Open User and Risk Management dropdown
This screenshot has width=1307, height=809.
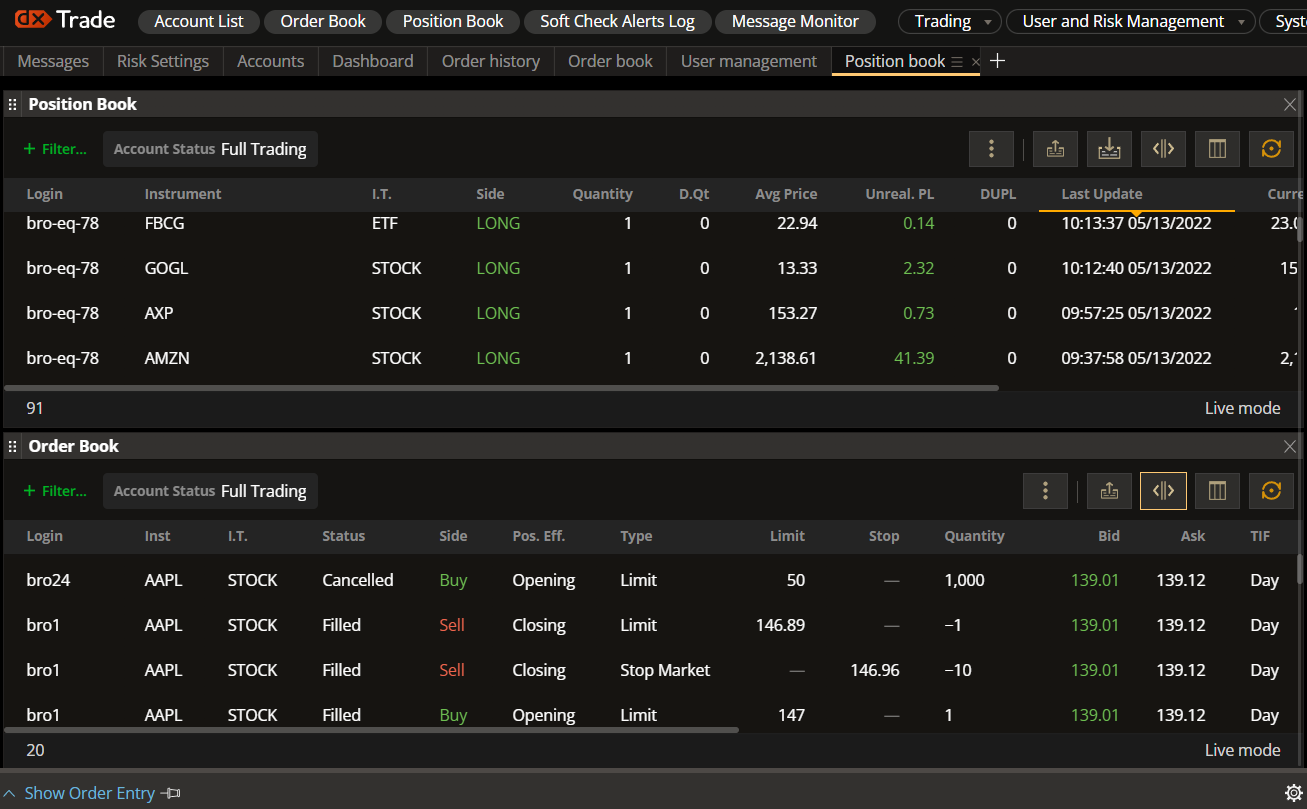[x=1131, y=21]
